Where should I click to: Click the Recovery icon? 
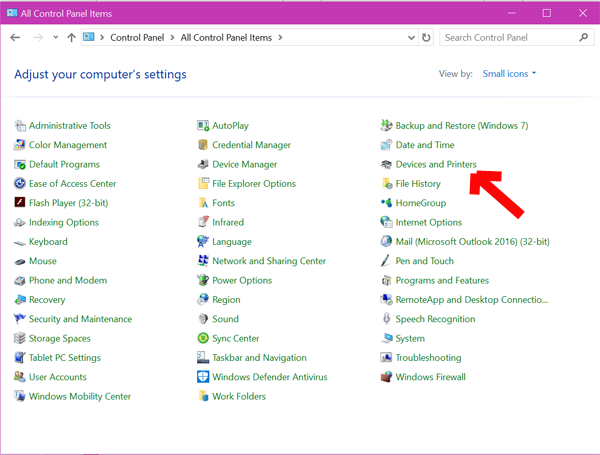pos(20,300)
